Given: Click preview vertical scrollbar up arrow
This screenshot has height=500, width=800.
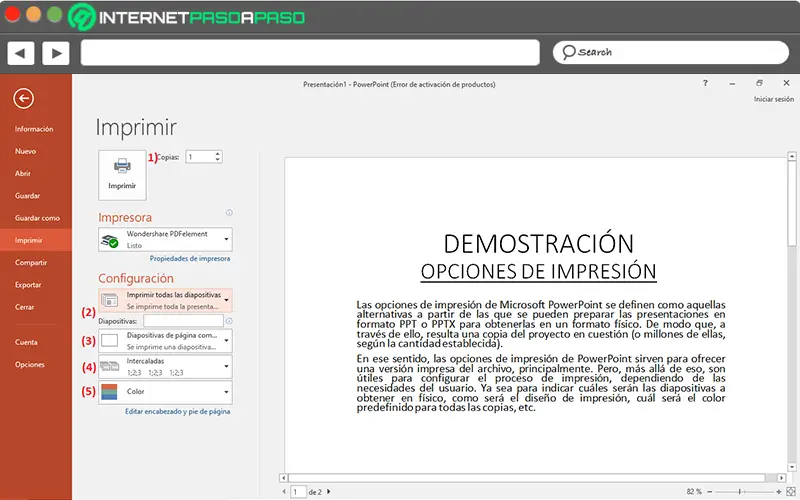Looking at the screenshot, I should click(792, 157).
